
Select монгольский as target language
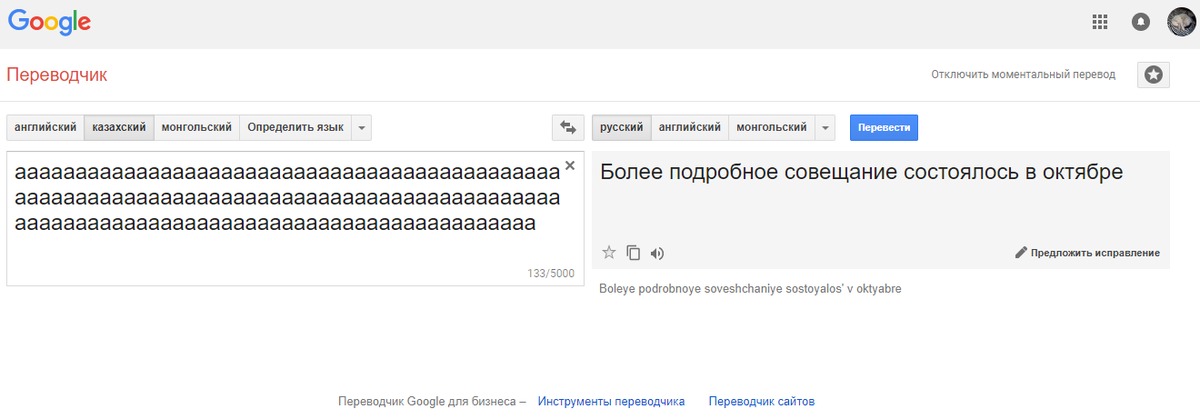click(771, 128)
